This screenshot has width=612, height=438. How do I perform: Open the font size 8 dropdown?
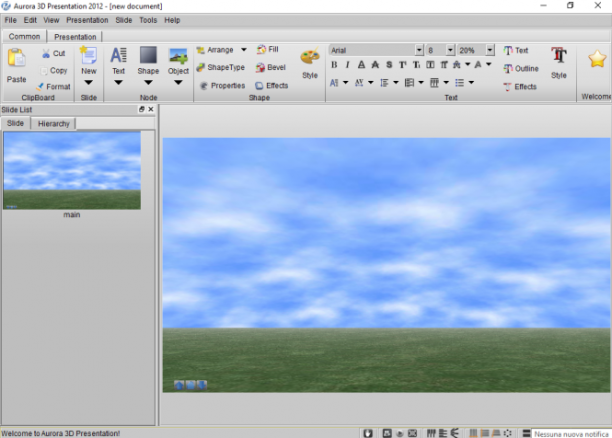coord(450,50)
